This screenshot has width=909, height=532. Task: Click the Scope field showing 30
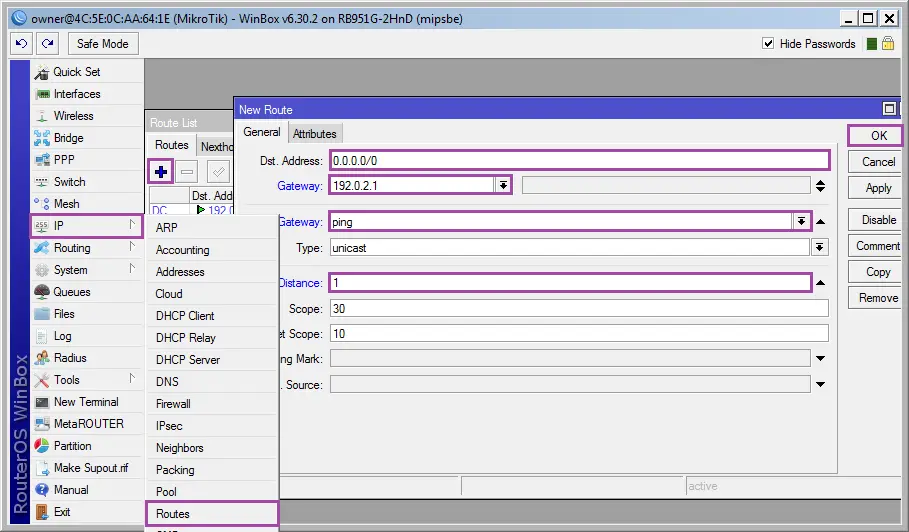coord(579,309)
